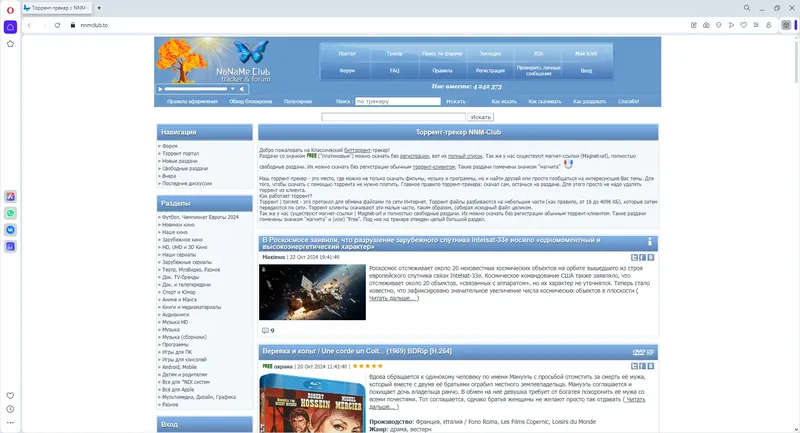Screen dimensions: 800x433
Task: Open the Портал menu item
Action: [x=347, y=54]
